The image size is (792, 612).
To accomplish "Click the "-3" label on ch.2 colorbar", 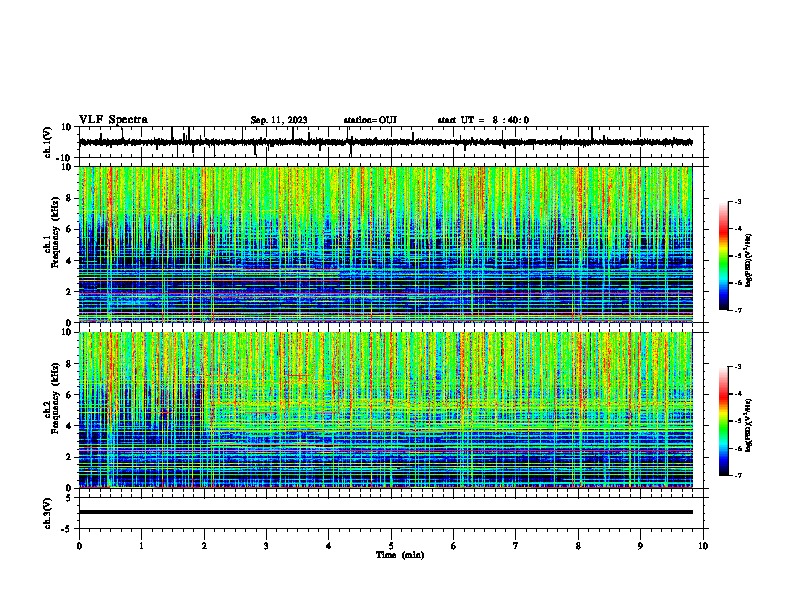I will point(737,367).
